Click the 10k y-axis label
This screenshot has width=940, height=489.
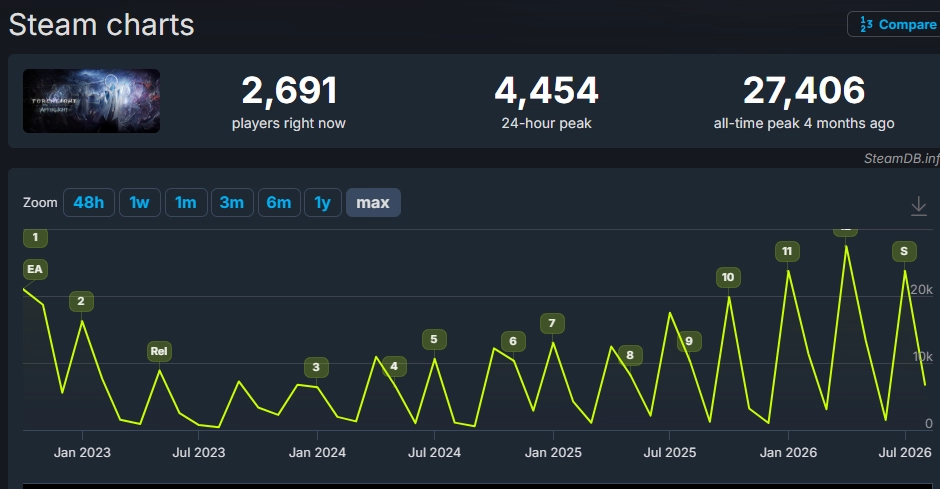923,357
